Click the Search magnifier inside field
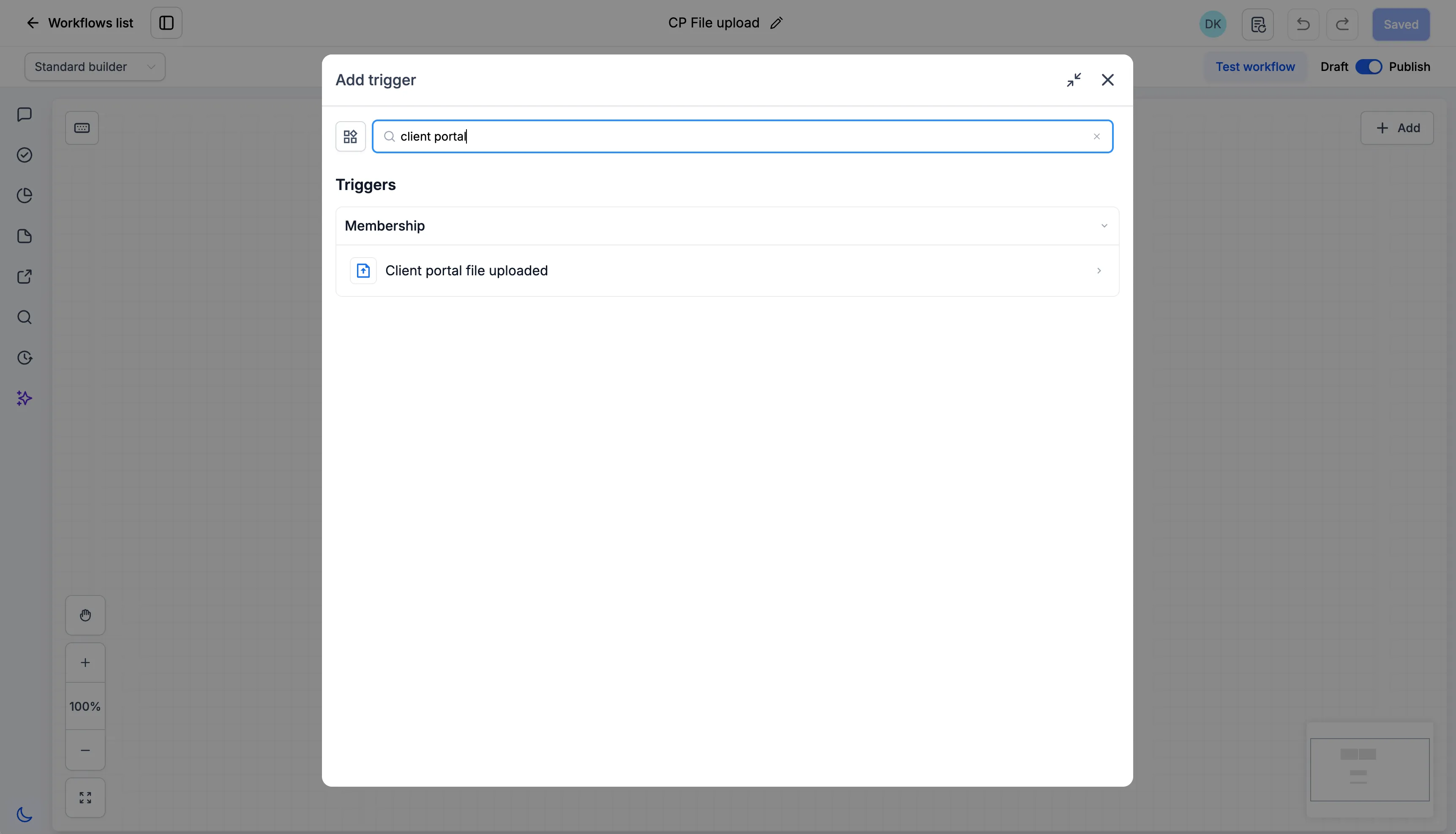The image size is (1456, 834). tap(390, 136)
